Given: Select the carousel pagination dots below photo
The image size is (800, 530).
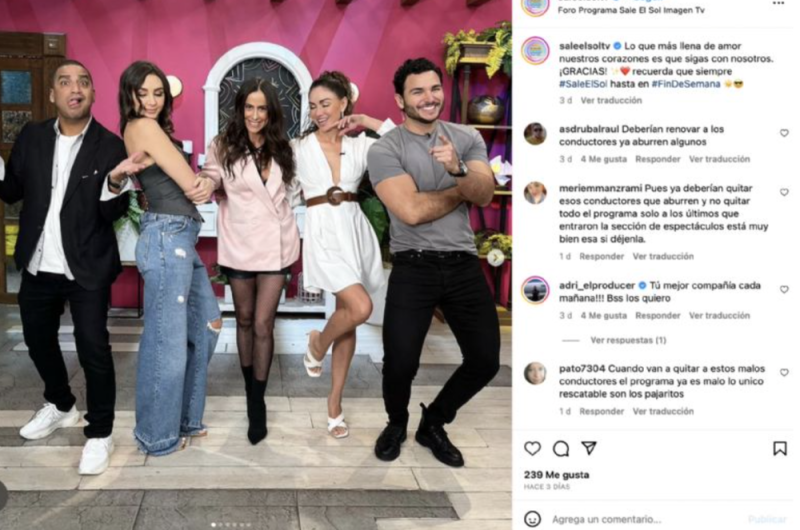Looking at the screenshot, I should [x=231, y=524].
